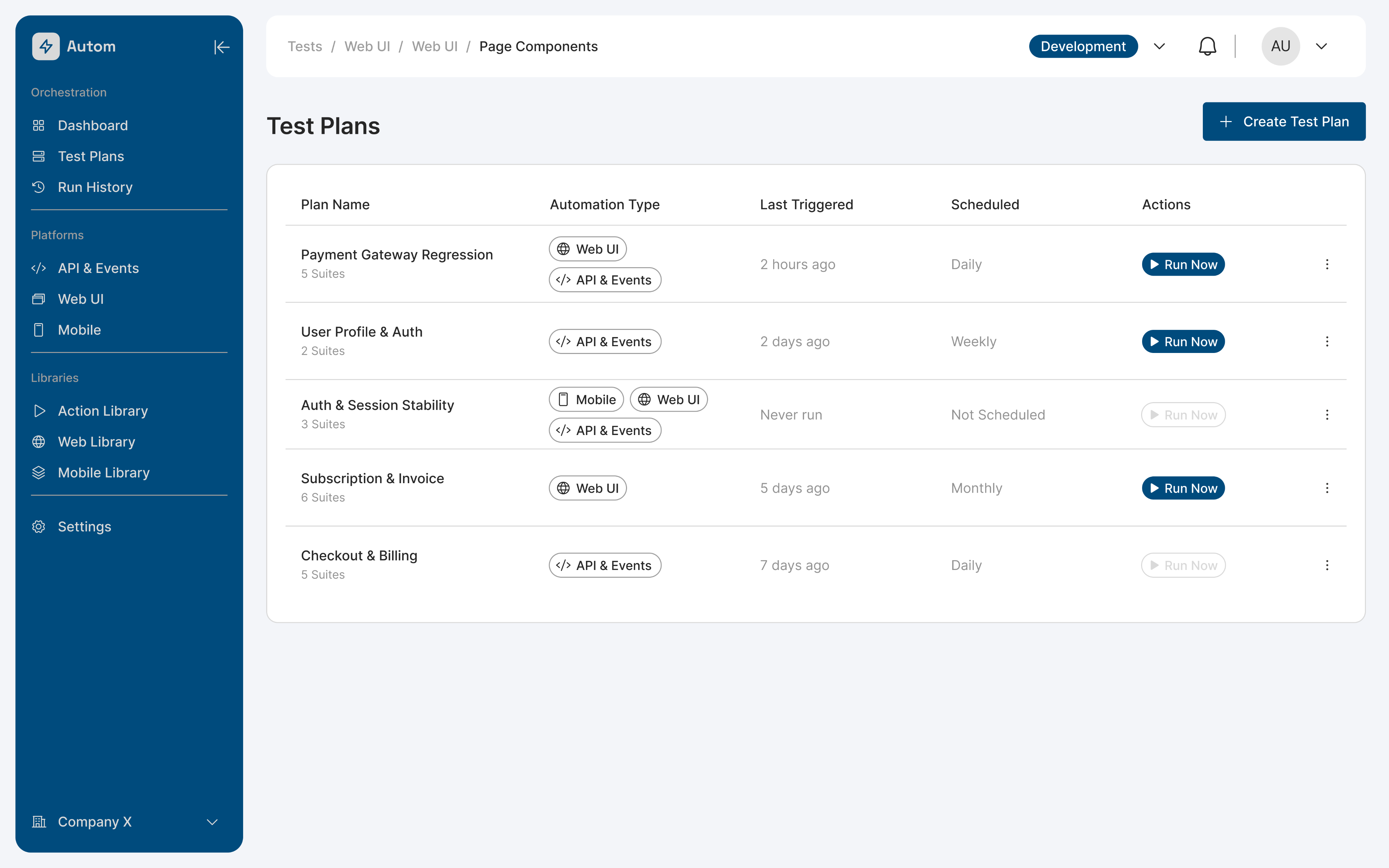
Task: Go to Dashboard in sidebar
Action: pos(93,125)
